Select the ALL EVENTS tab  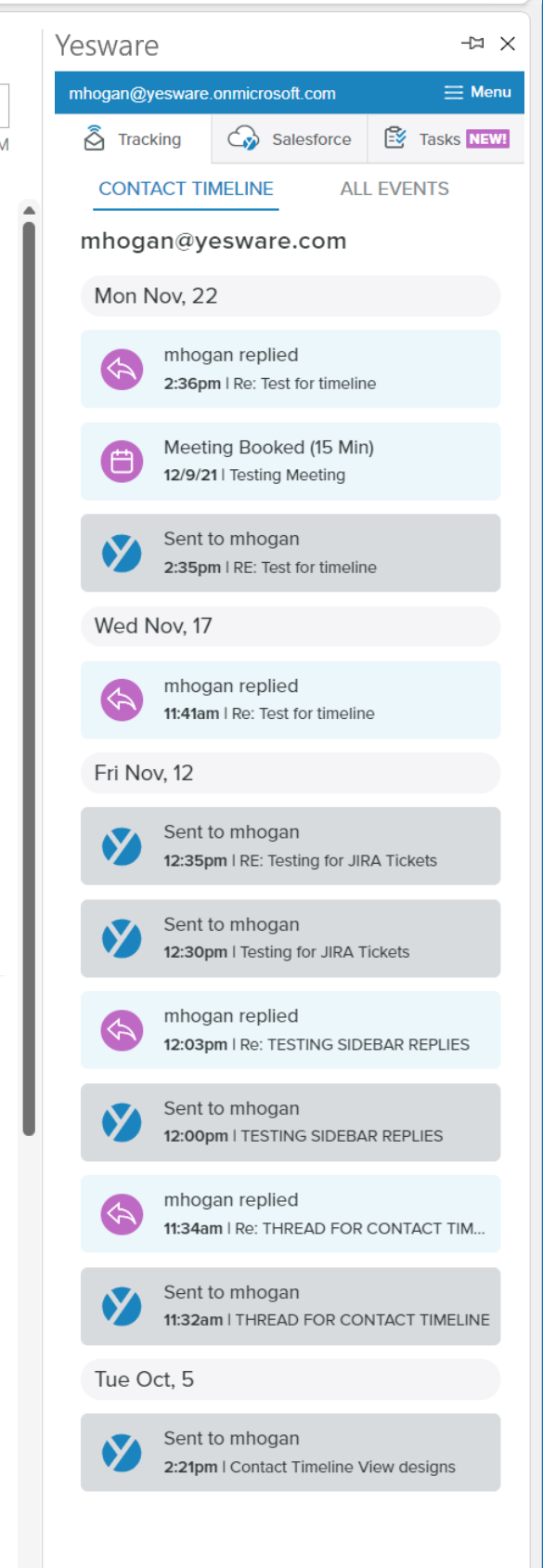coord(394,189)
